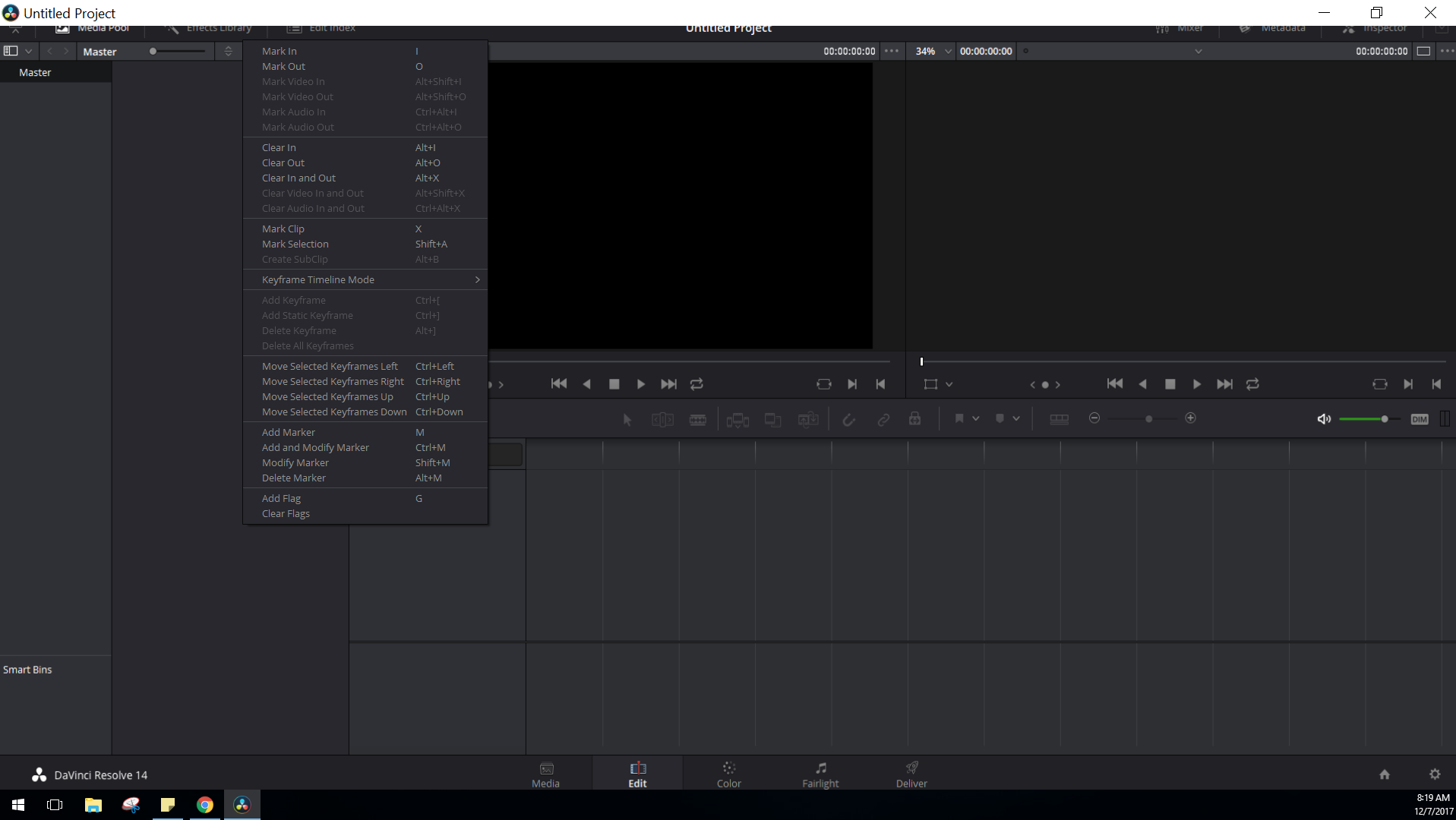1456x820 pixels.
Task: Toggle Loop in the source viewer
Action: pyautogui.click(x=696, y=384)
